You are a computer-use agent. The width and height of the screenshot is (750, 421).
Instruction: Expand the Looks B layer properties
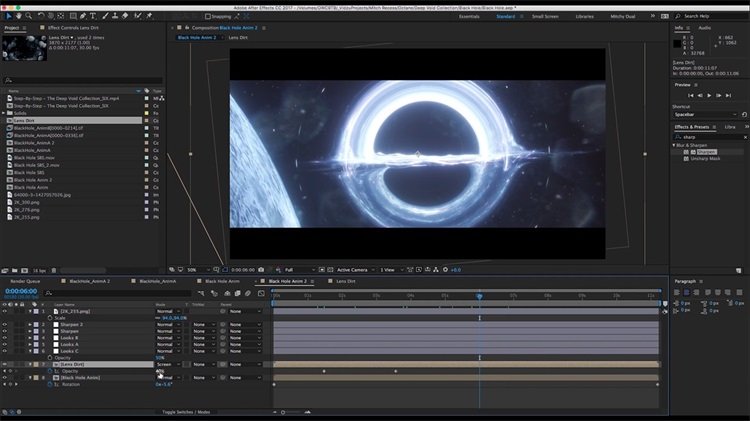pos(30,338)
